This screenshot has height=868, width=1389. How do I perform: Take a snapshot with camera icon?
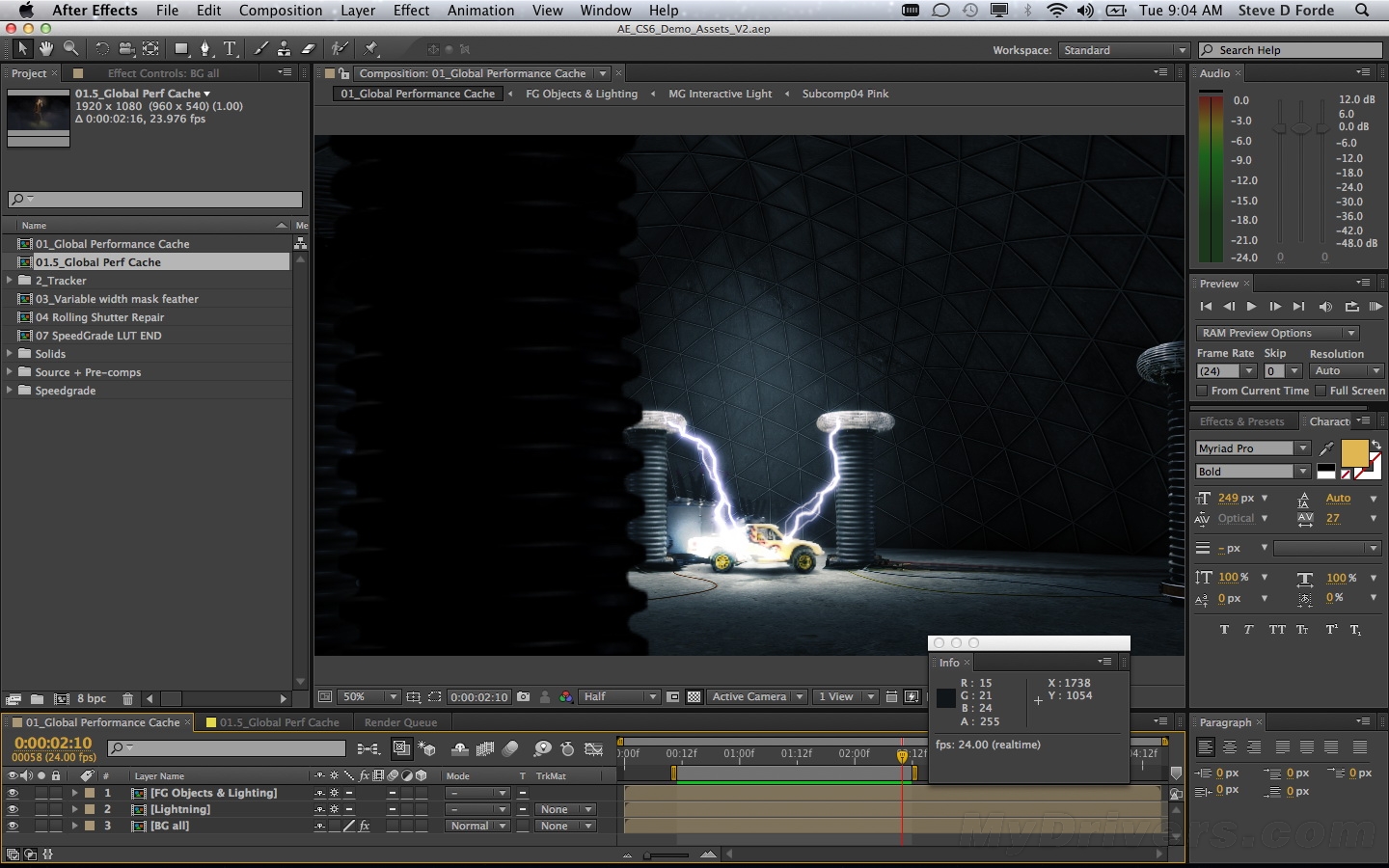pyautogui.click(x=523, y=697)
